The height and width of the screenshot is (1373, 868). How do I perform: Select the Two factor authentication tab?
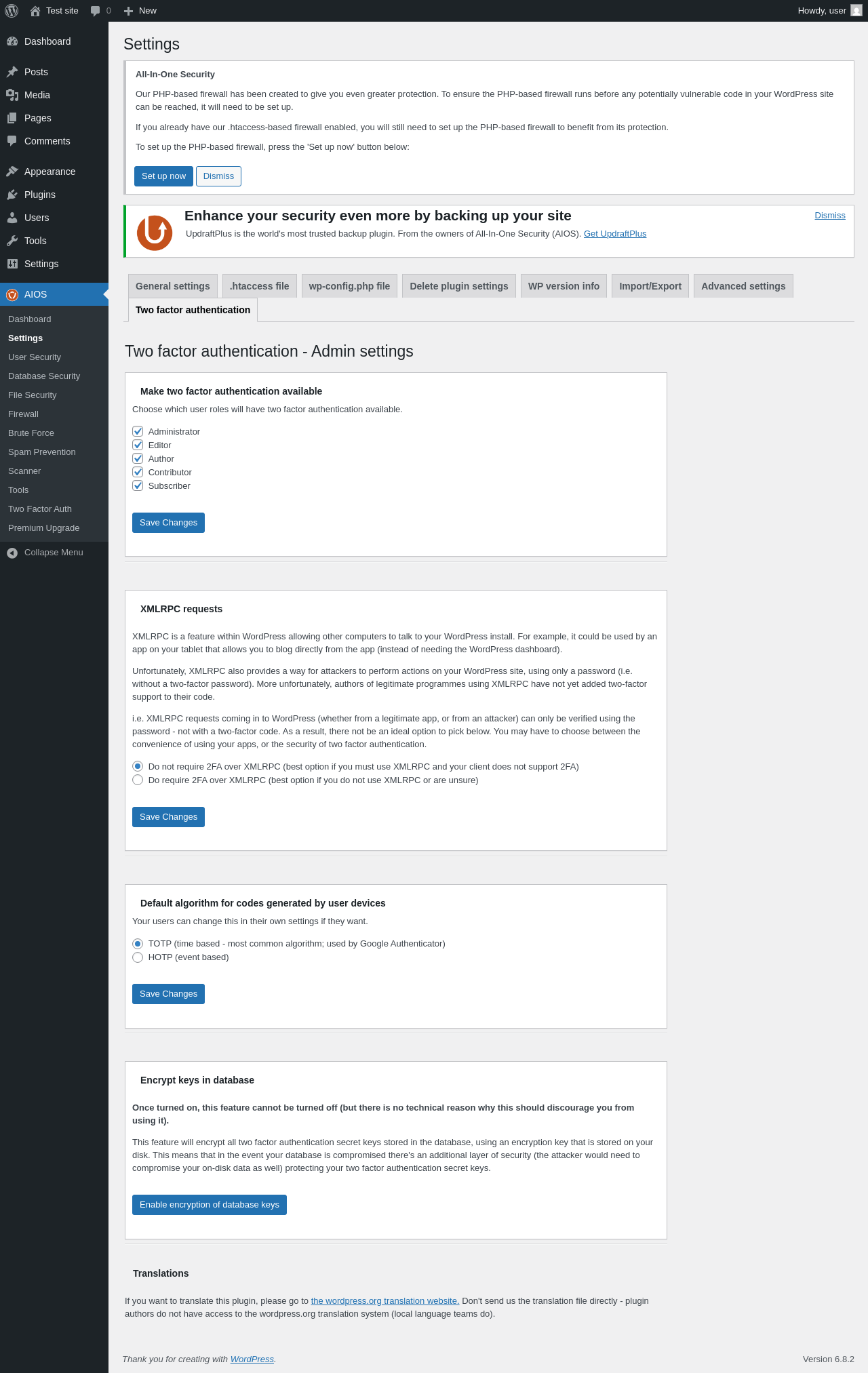(193, 310)
